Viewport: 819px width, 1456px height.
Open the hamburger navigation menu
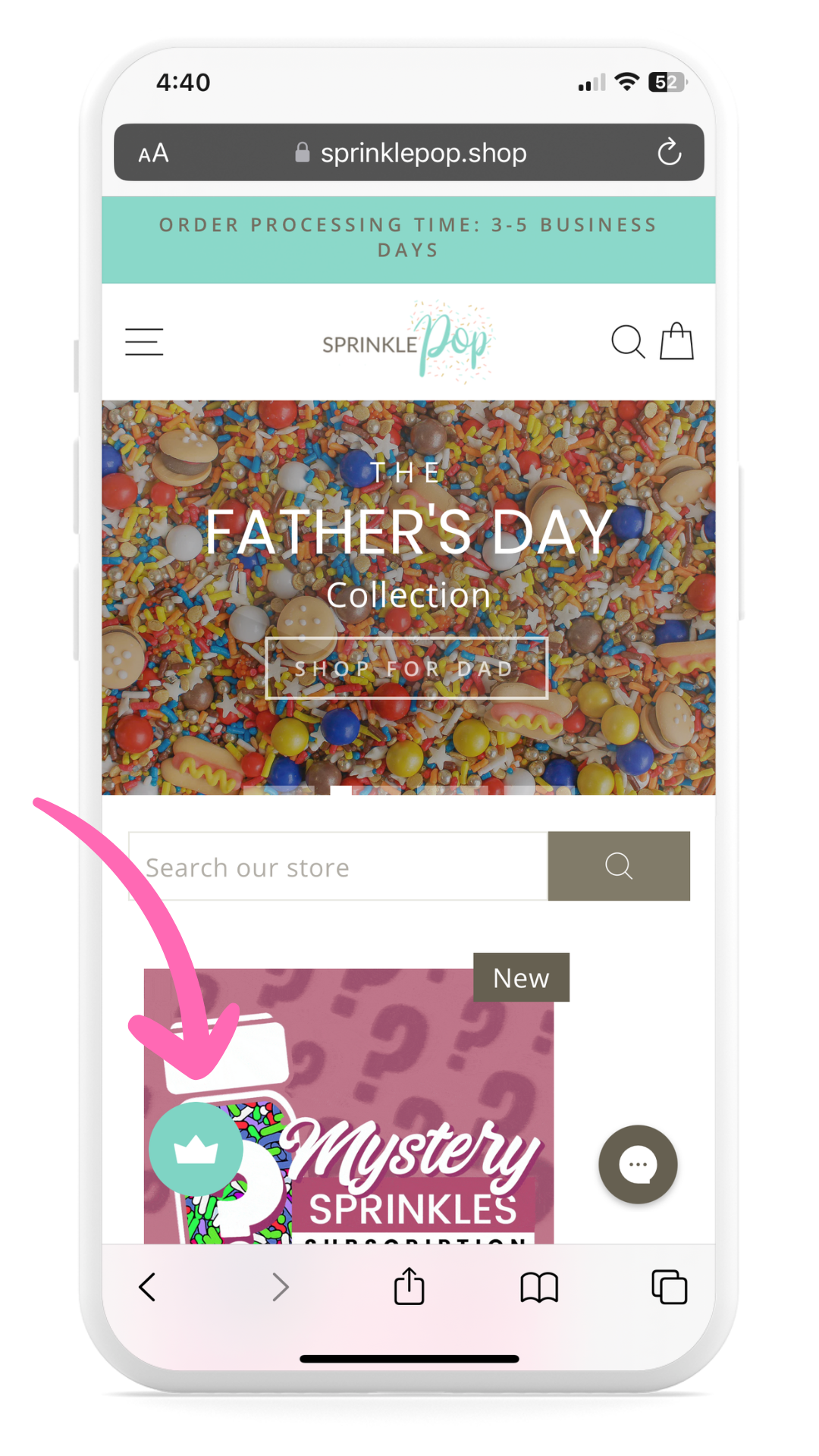pyautogui.click(x=144, y=342)
